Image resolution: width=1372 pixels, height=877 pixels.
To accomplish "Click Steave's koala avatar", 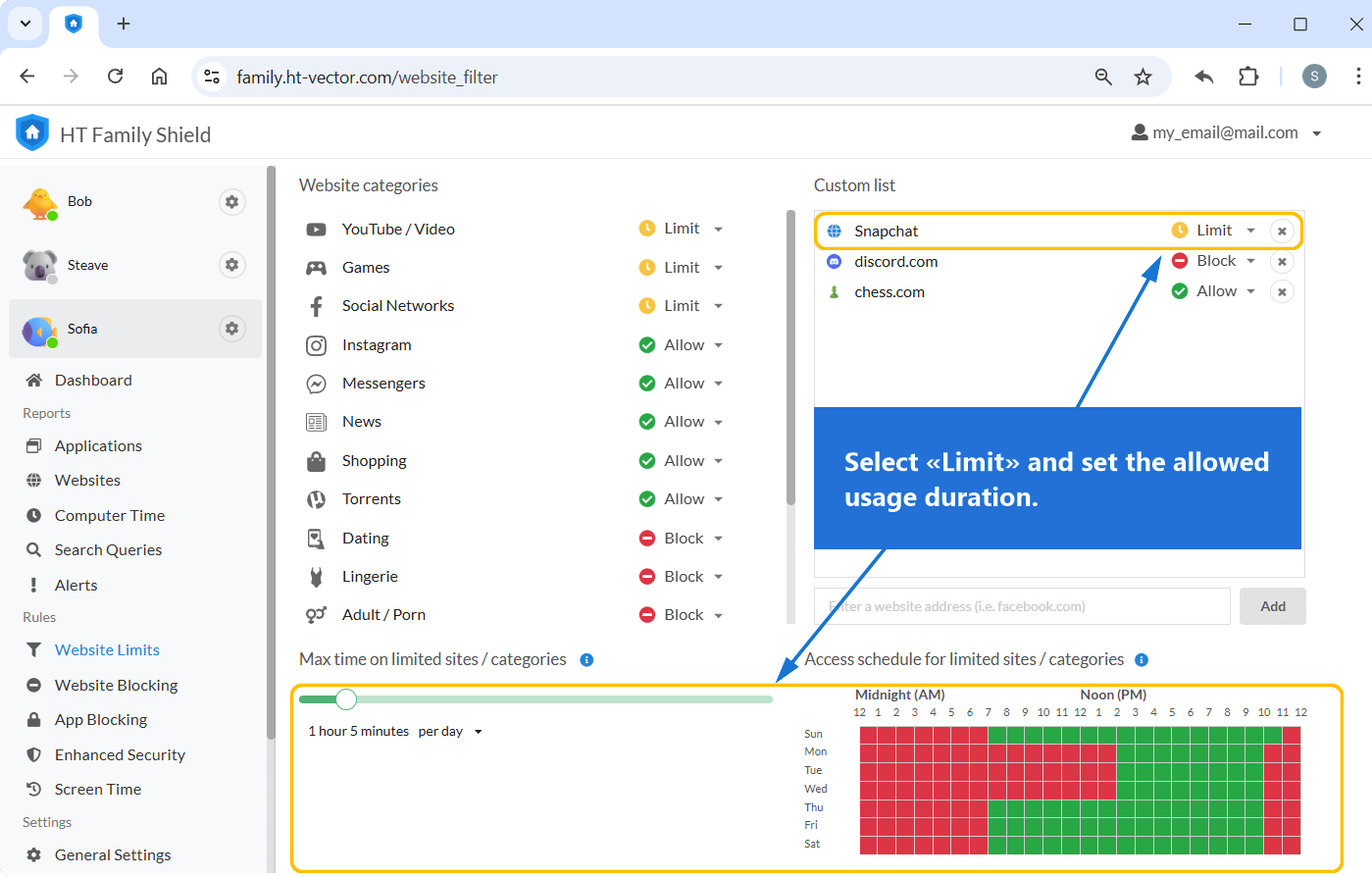I will click(x=40, y=266).
